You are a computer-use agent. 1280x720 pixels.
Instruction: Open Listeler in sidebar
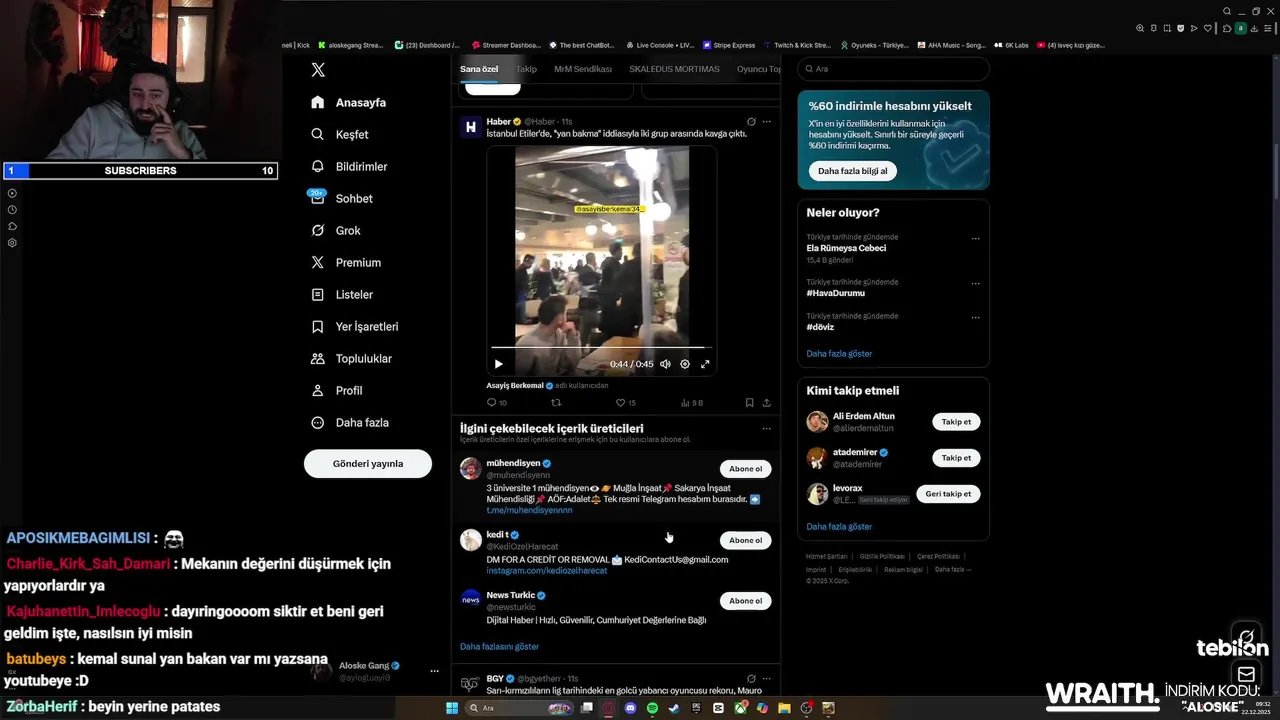point(341,294)
